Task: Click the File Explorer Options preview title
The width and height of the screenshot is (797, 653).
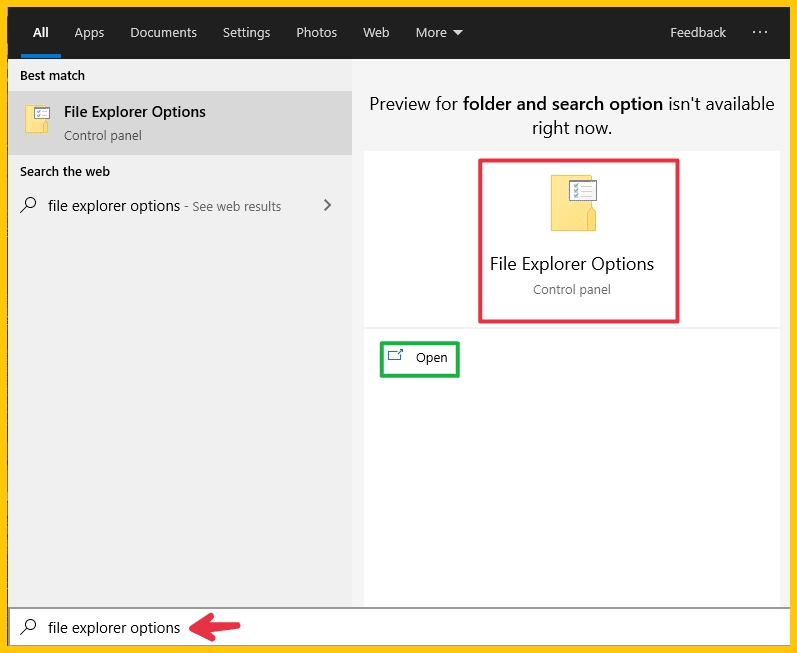Action: (x=572, y=264)
